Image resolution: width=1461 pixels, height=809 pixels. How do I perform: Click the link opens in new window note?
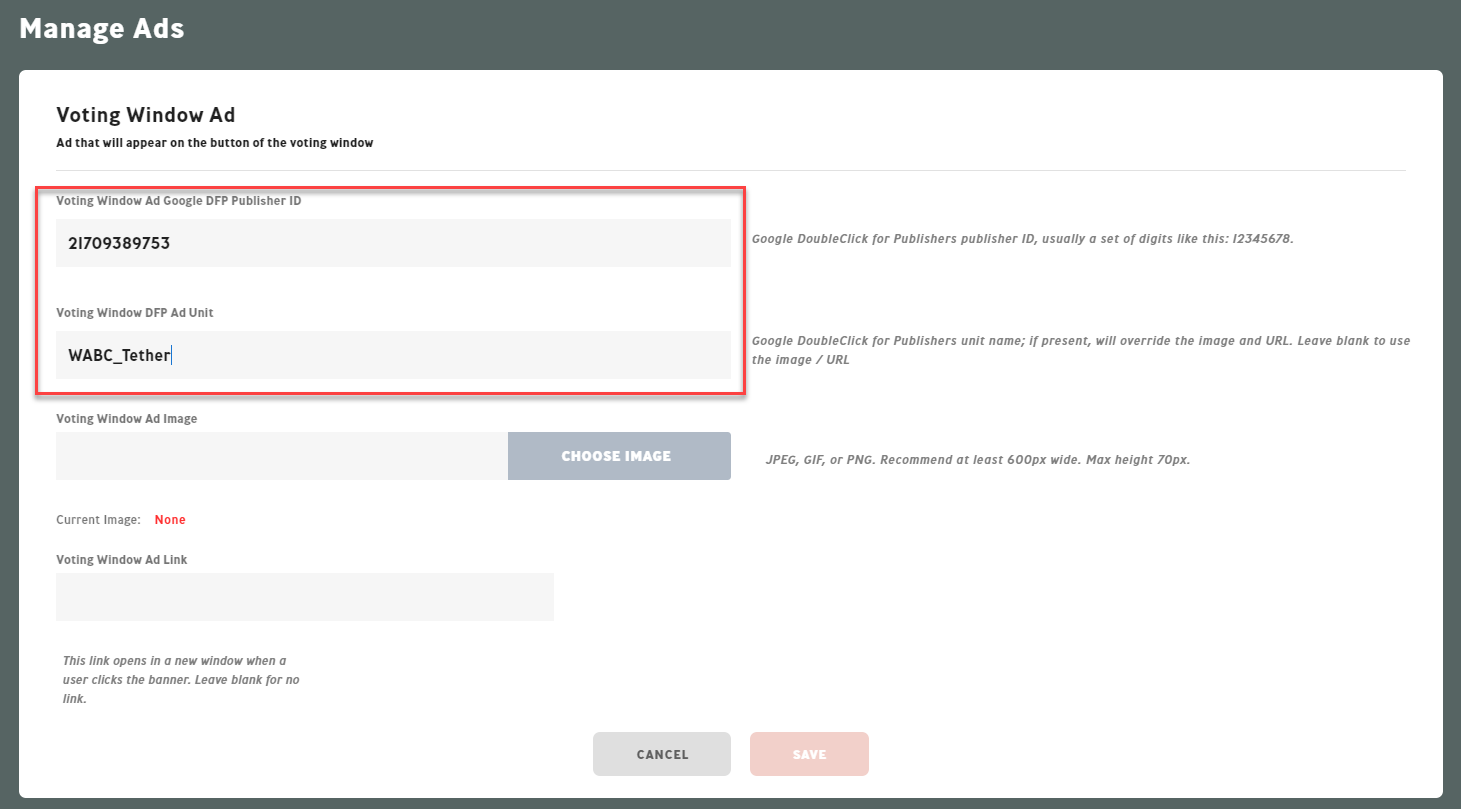click(x=180, y=680)
